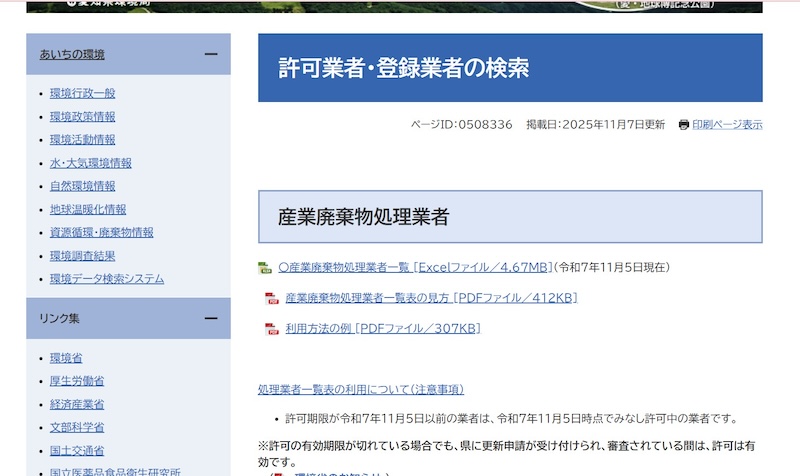
Task: Collapse the リンク集 section with minus icon
Action: click(x=211, y=318)
